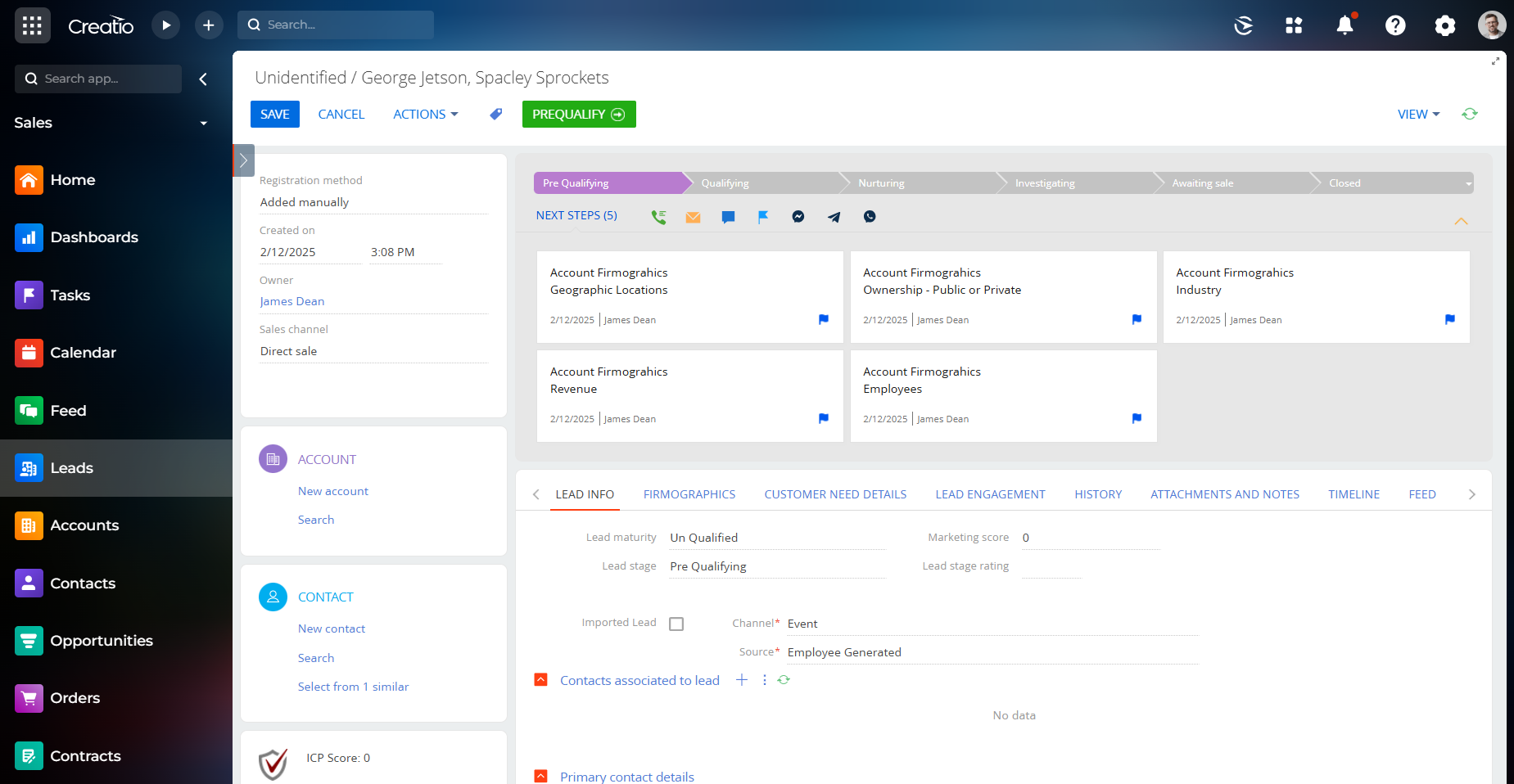Open system designer gear icon

click(1445, 25)
